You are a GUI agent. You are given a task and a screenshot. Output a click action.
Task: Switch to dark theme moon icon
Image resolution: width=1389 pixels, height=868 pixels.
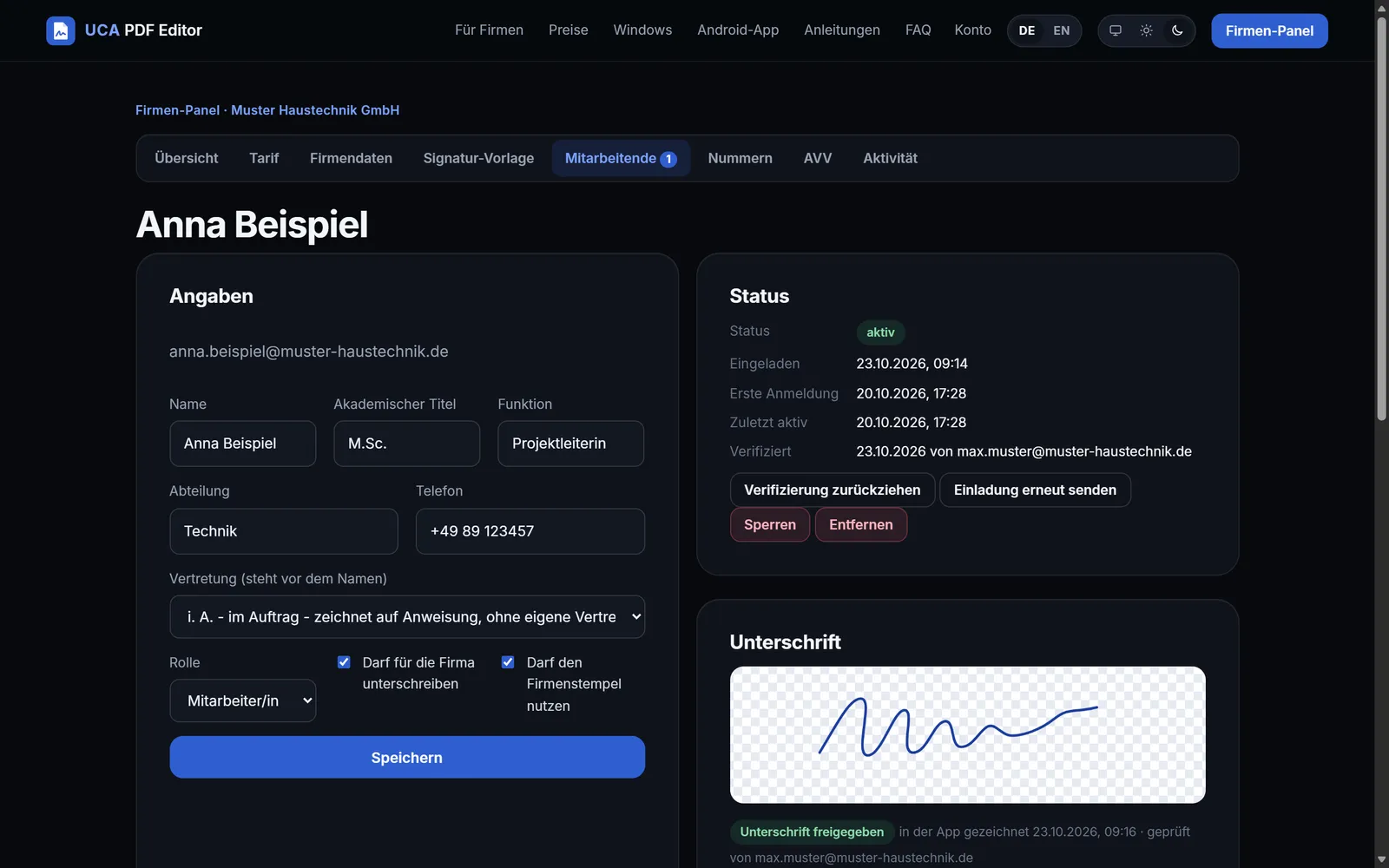click(1177, 30)
